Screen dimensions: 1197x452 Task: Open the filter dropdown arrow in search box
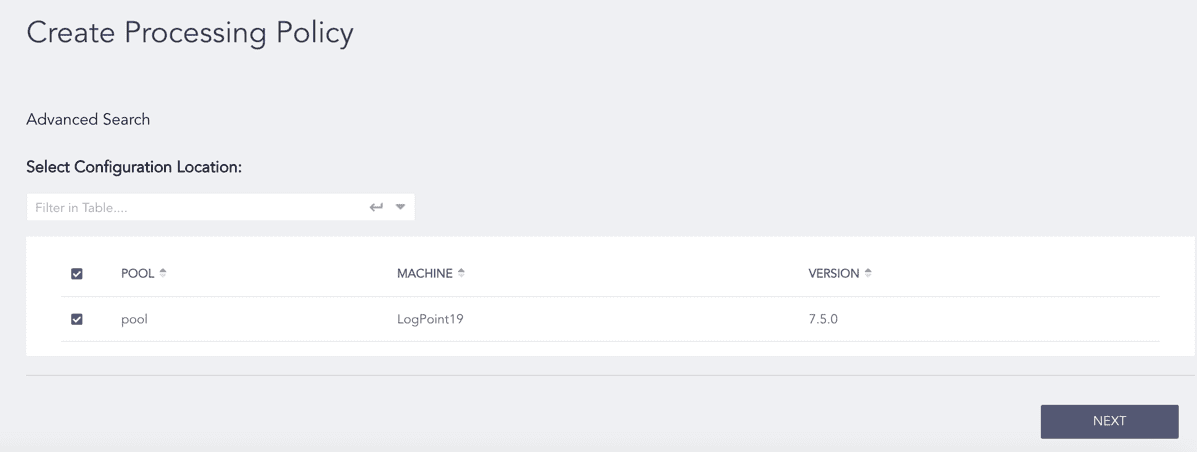pyautogui.click(x=400, y=207)
